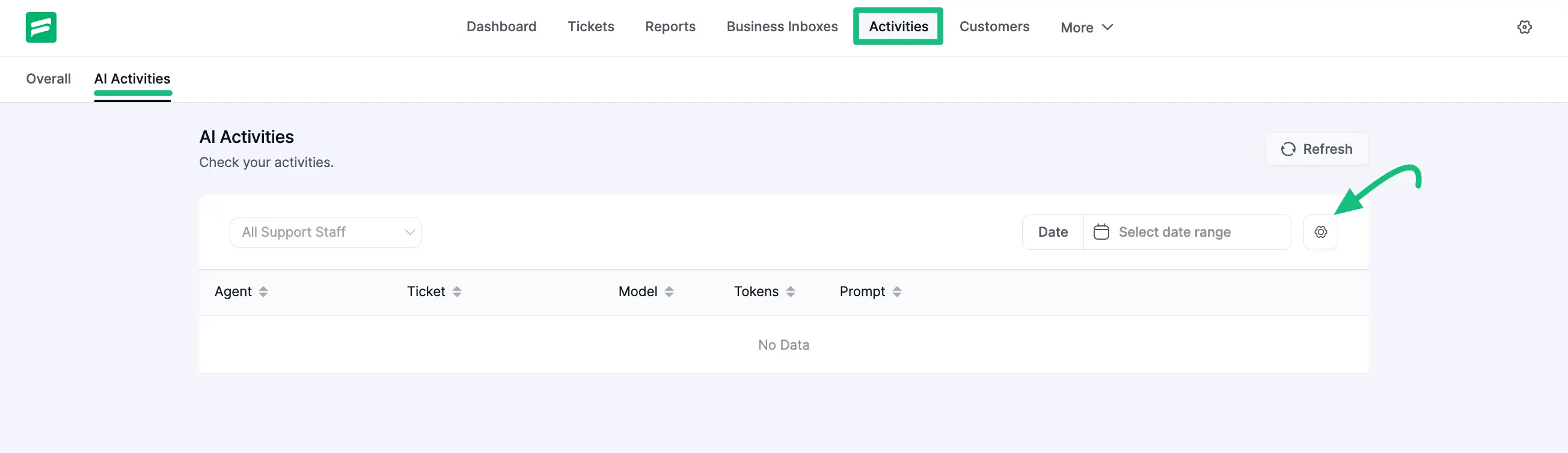Open the Select date range picker
Viewport: 1568px width, 453px height.
click(x=1175, y=232)
